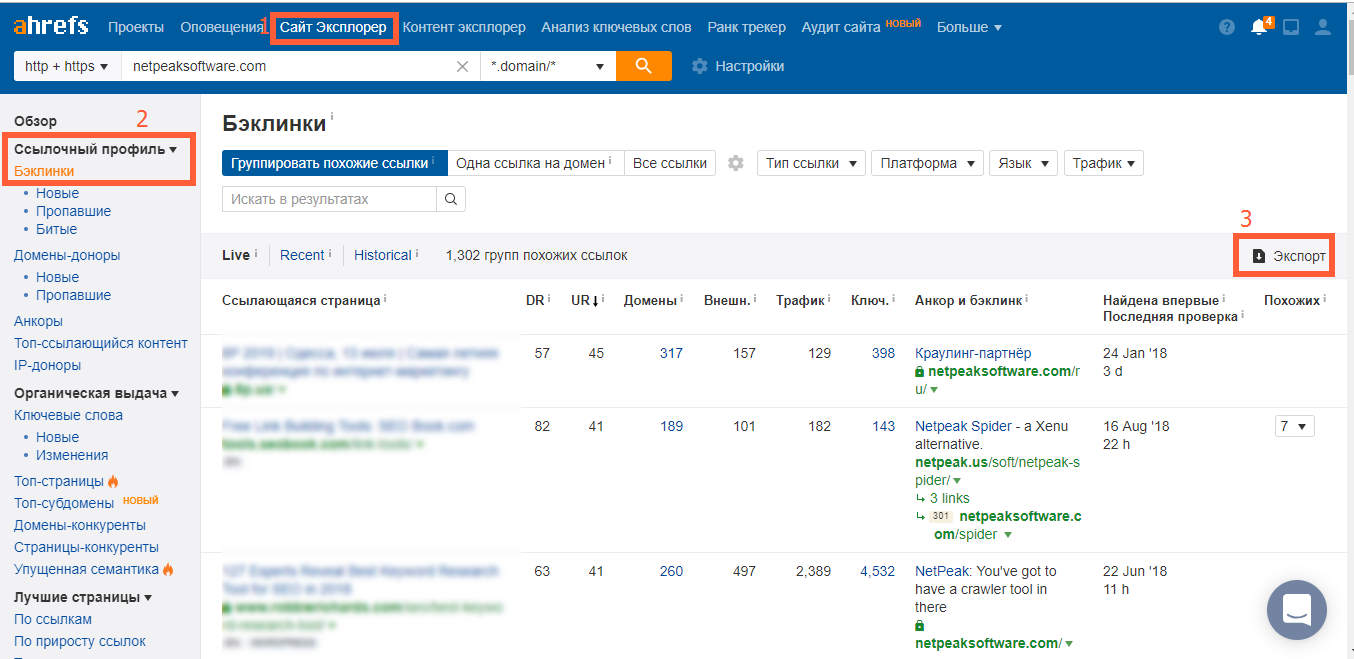Viewport: 1354px width, 659px height.
Task: Click Экспорт button
Action: pos(1288,256)
